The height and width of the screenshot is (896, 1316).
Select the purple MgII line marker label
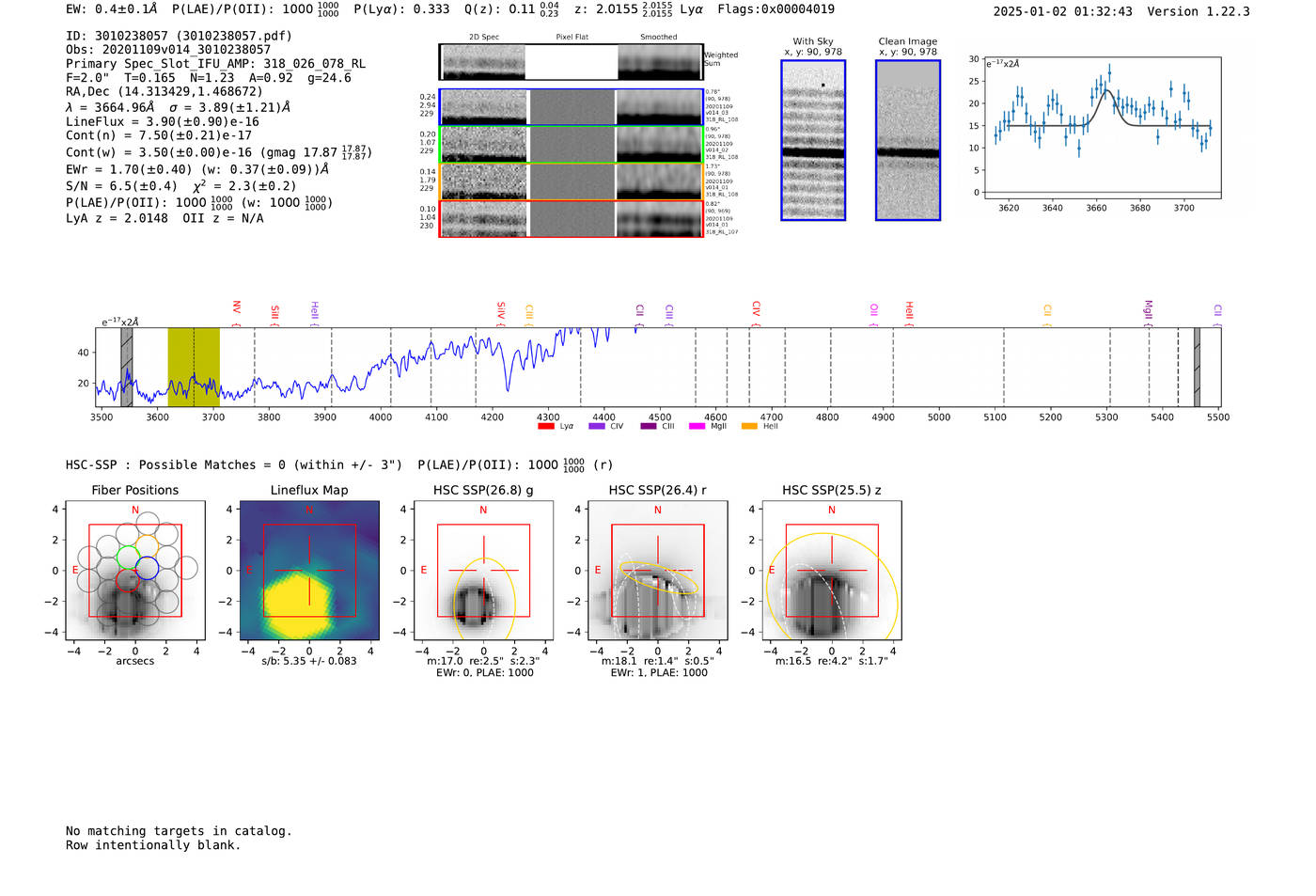pyautogui.click(x=1148, y=309)
